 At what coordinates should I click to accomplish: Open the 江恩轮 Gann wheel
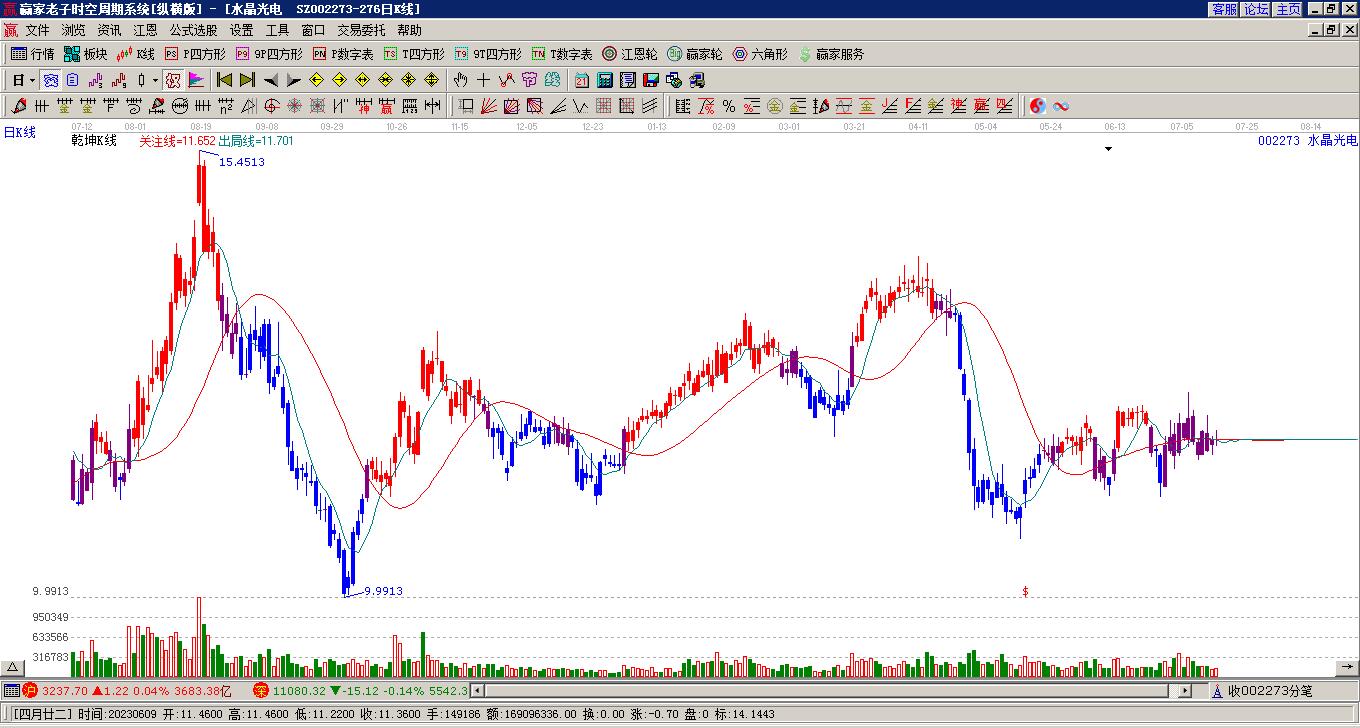click(x=630, y=54)
